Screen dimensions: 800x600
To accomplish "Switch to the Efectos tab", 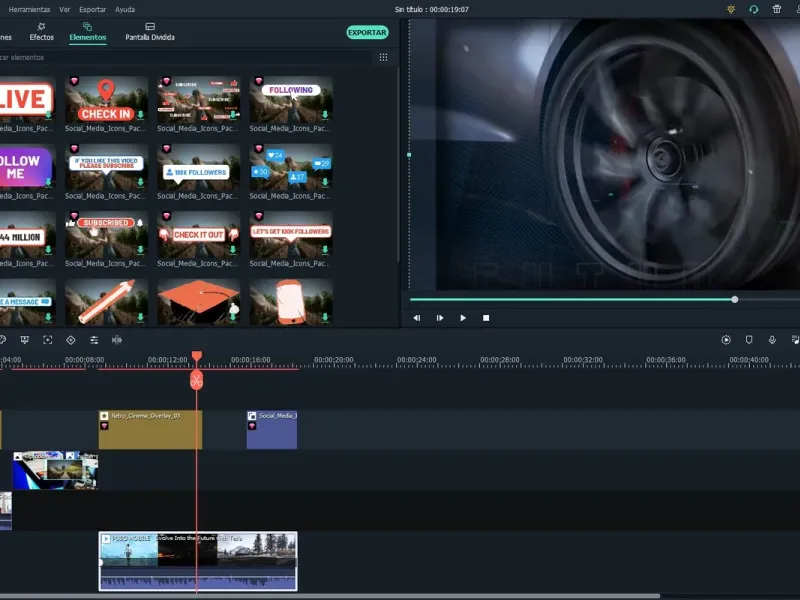I will 41,32.
